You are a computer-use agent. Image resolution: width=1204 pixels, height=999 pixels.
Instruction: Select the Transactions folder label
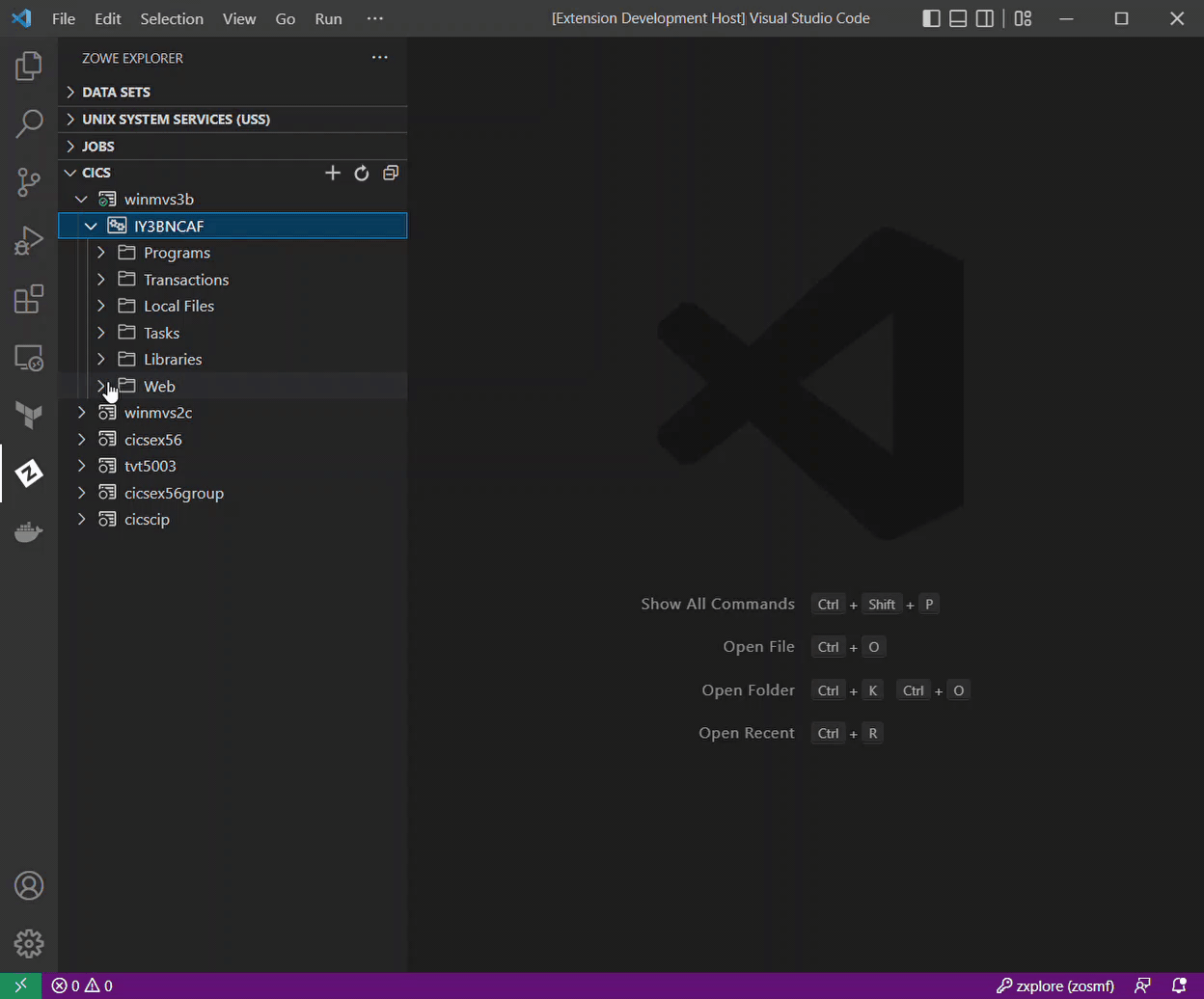click(186, 280)
